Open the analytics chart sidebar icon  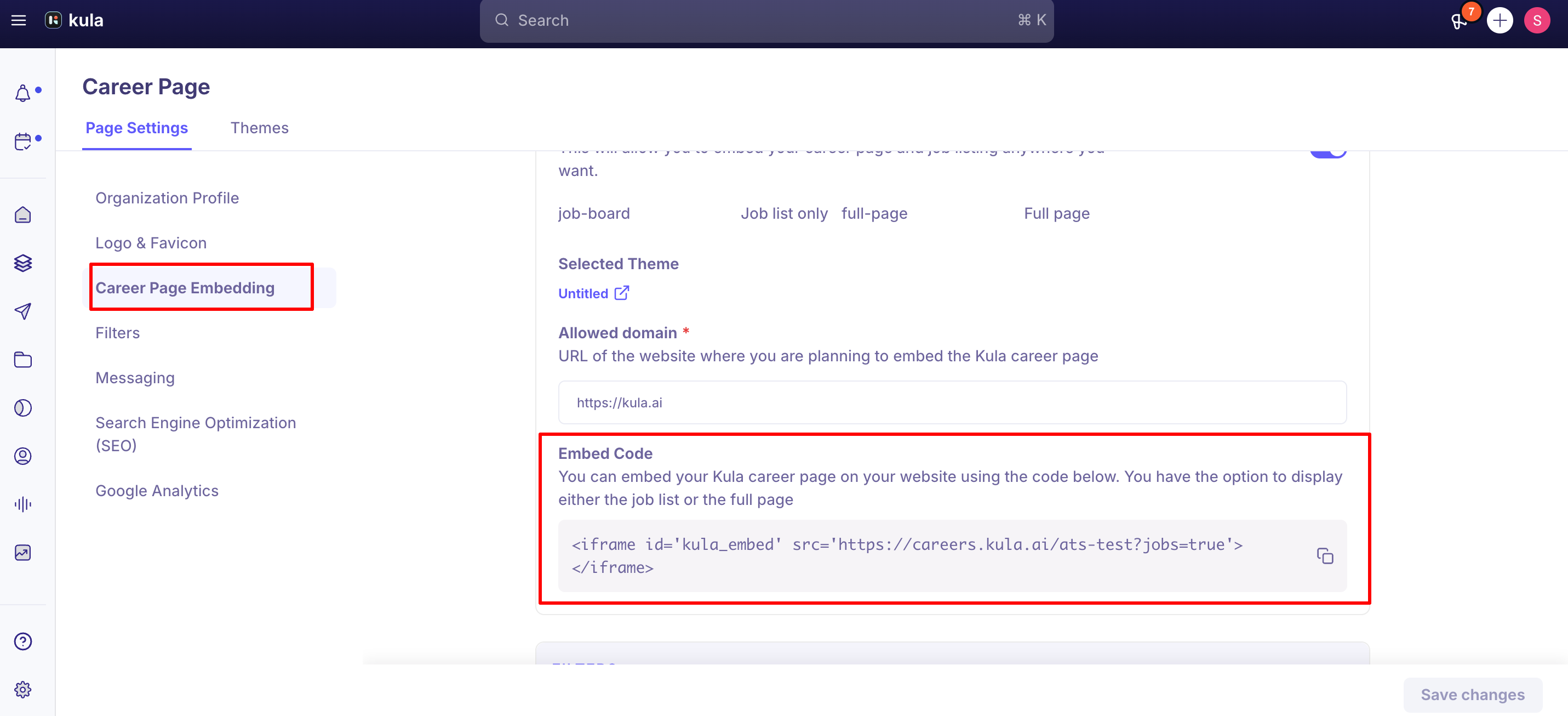23,553
